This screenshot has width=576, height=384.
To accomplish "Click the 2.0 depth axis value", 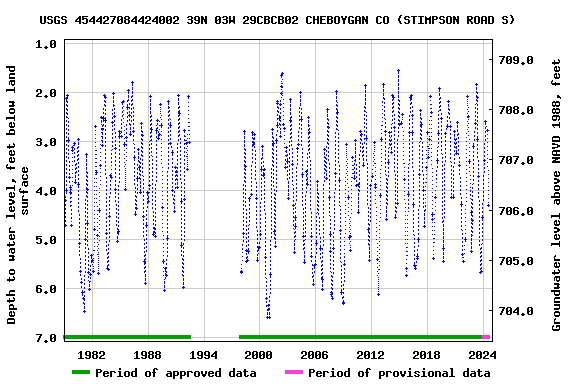I will point(46,93).
